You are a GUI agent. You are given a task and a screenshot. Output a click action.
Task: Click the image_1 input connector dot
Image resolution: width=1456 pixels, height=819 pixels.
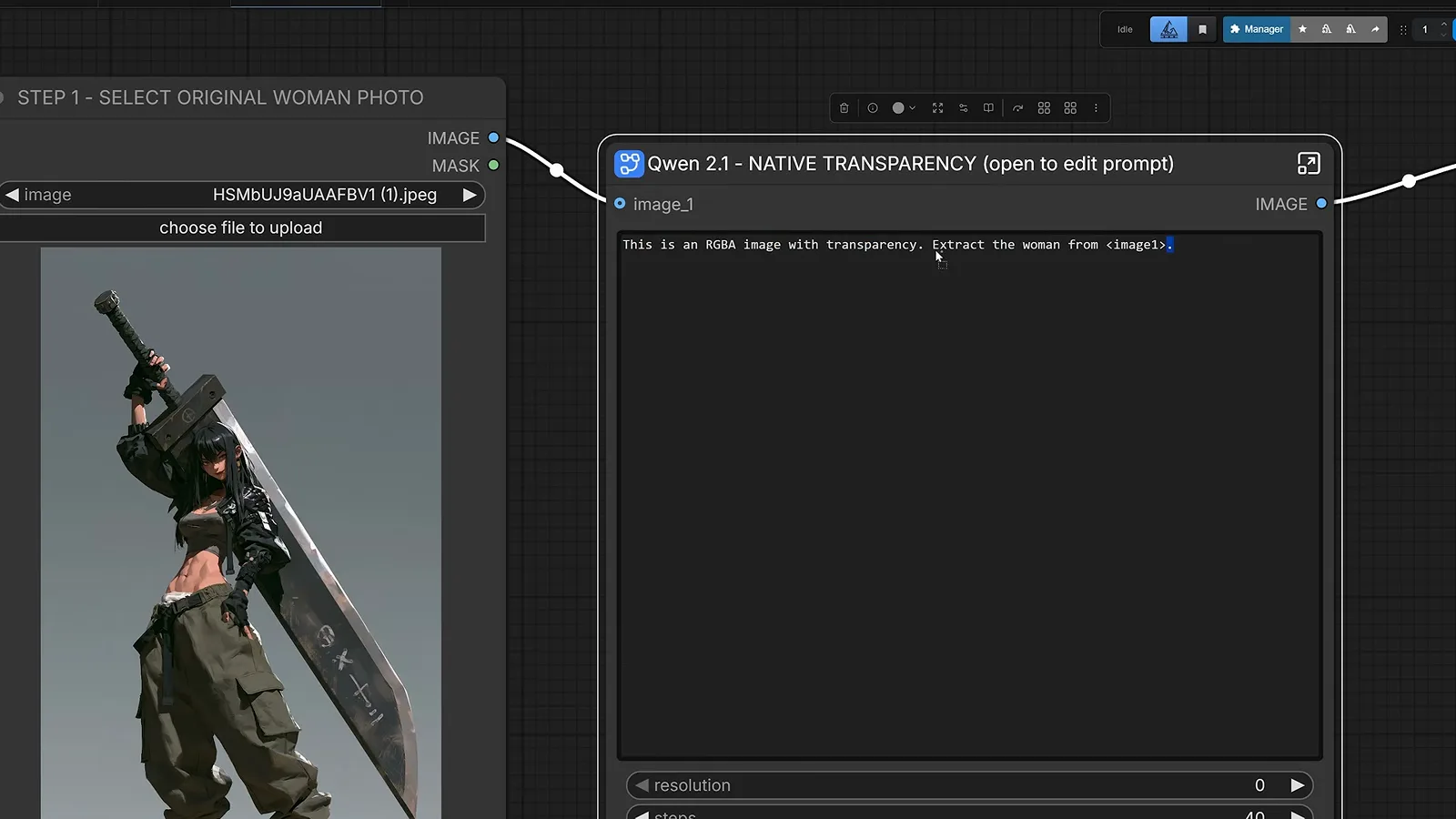pos(620,204)
